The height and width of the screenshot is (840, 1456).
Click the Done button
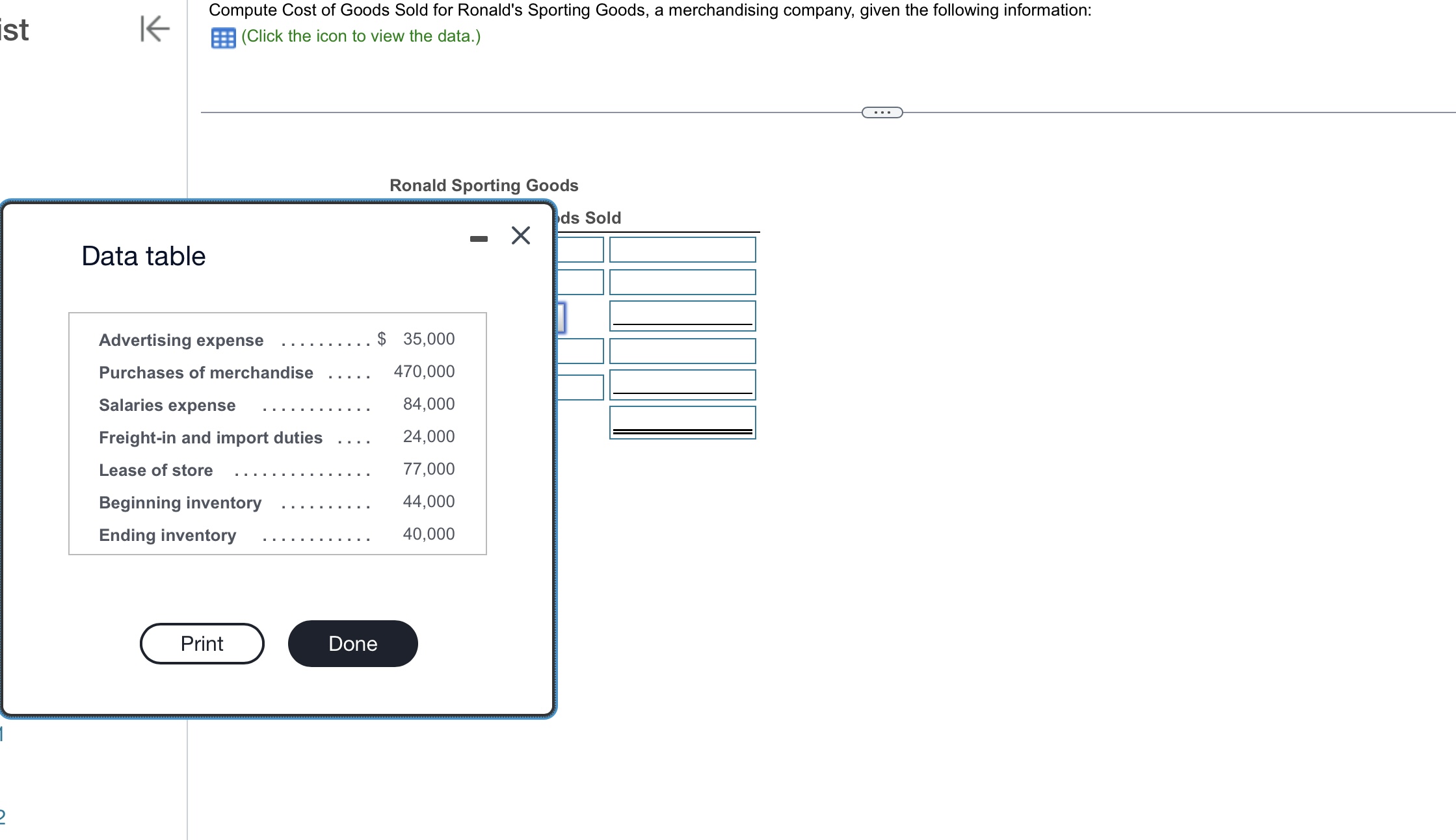pyautogui.click(x=352, y=644)
